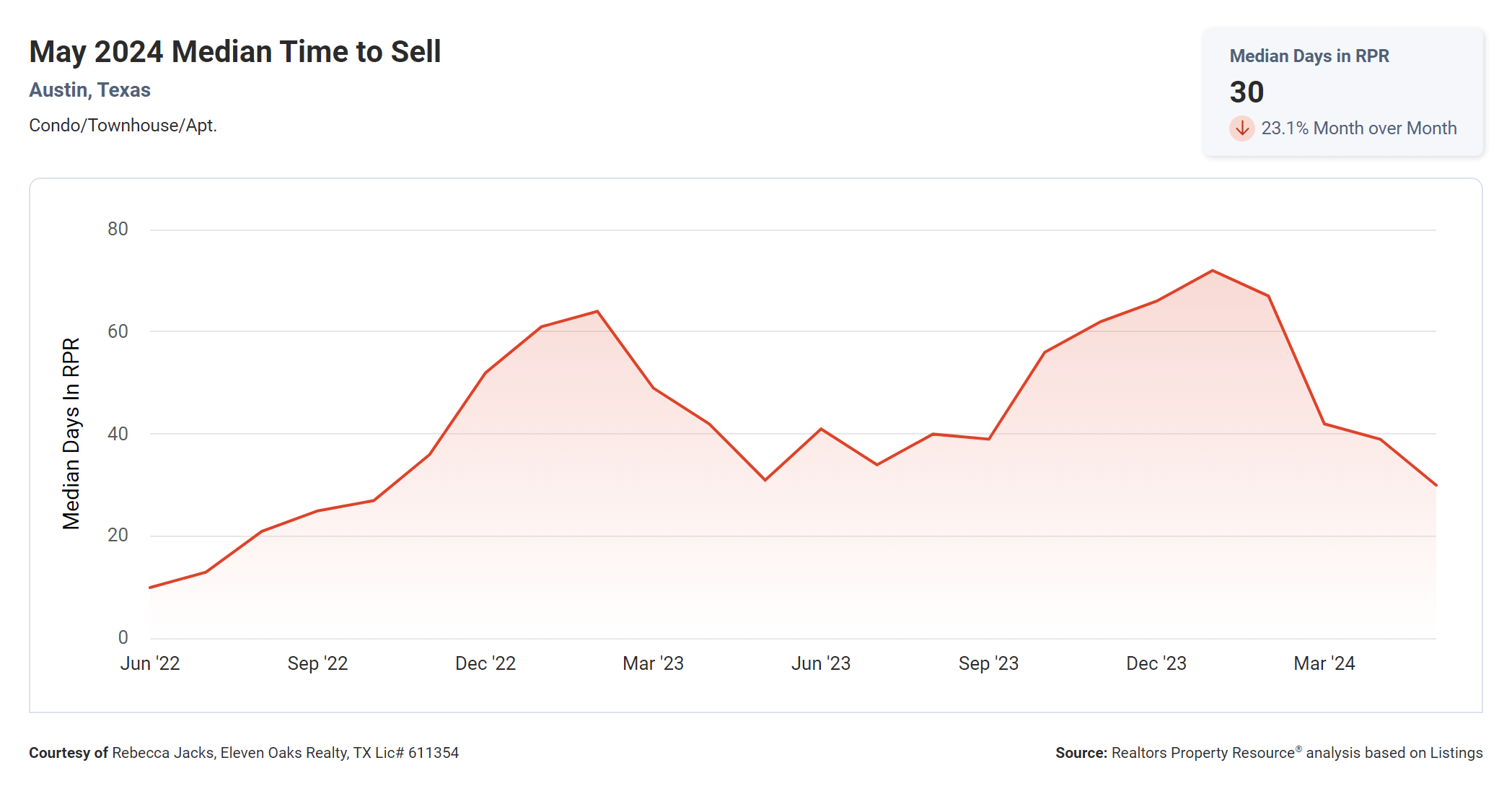
Task: Click the Jun '22 x-axis label
Action: (150, 663)
